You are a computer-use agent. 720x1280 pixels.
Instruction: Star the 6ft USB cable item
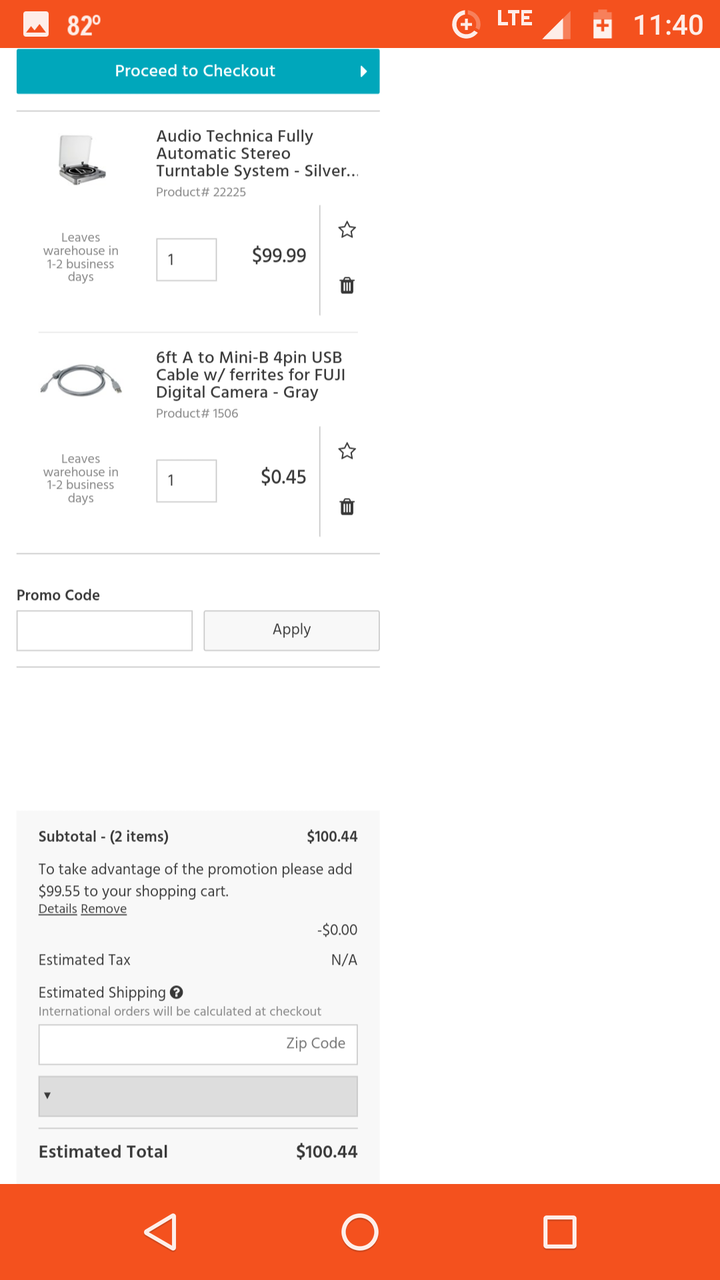tap(347, 451)
